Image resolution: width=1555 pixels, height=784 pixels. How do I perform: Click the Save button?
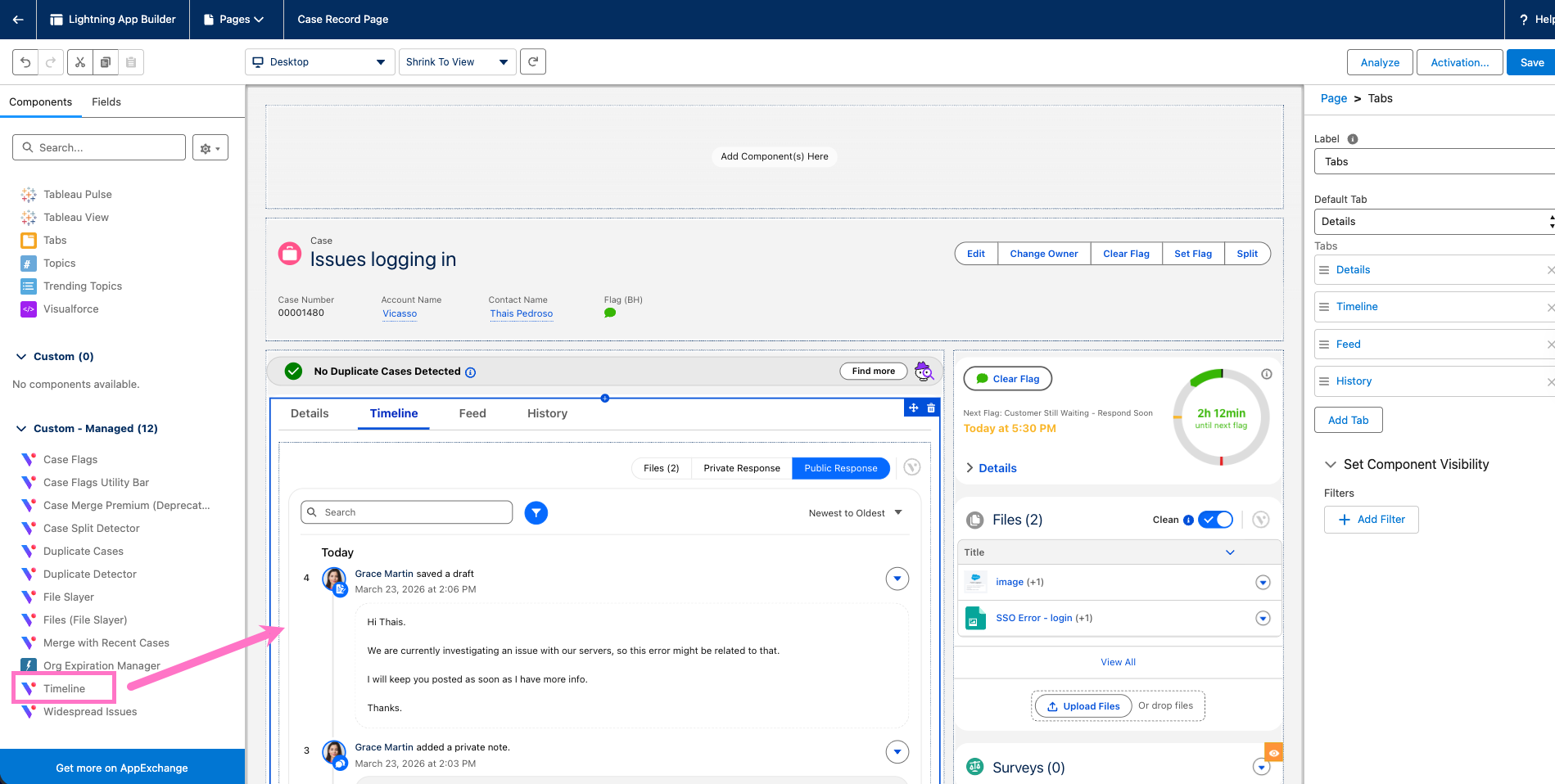[x=1531, y=62]
